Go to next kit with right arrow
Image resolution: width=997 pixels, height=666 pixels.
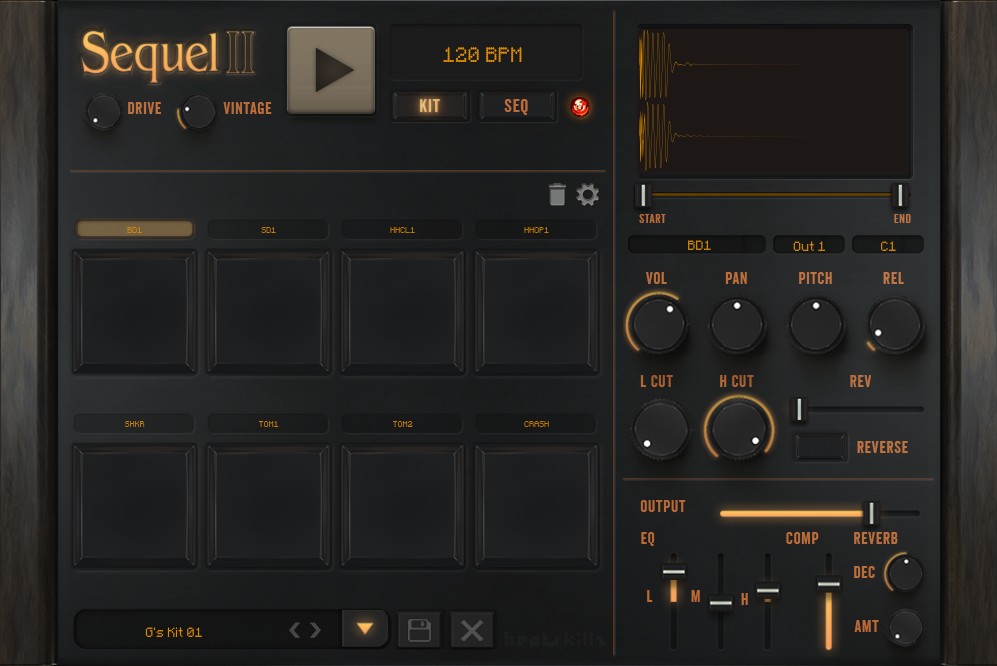[x=315, y=630]
